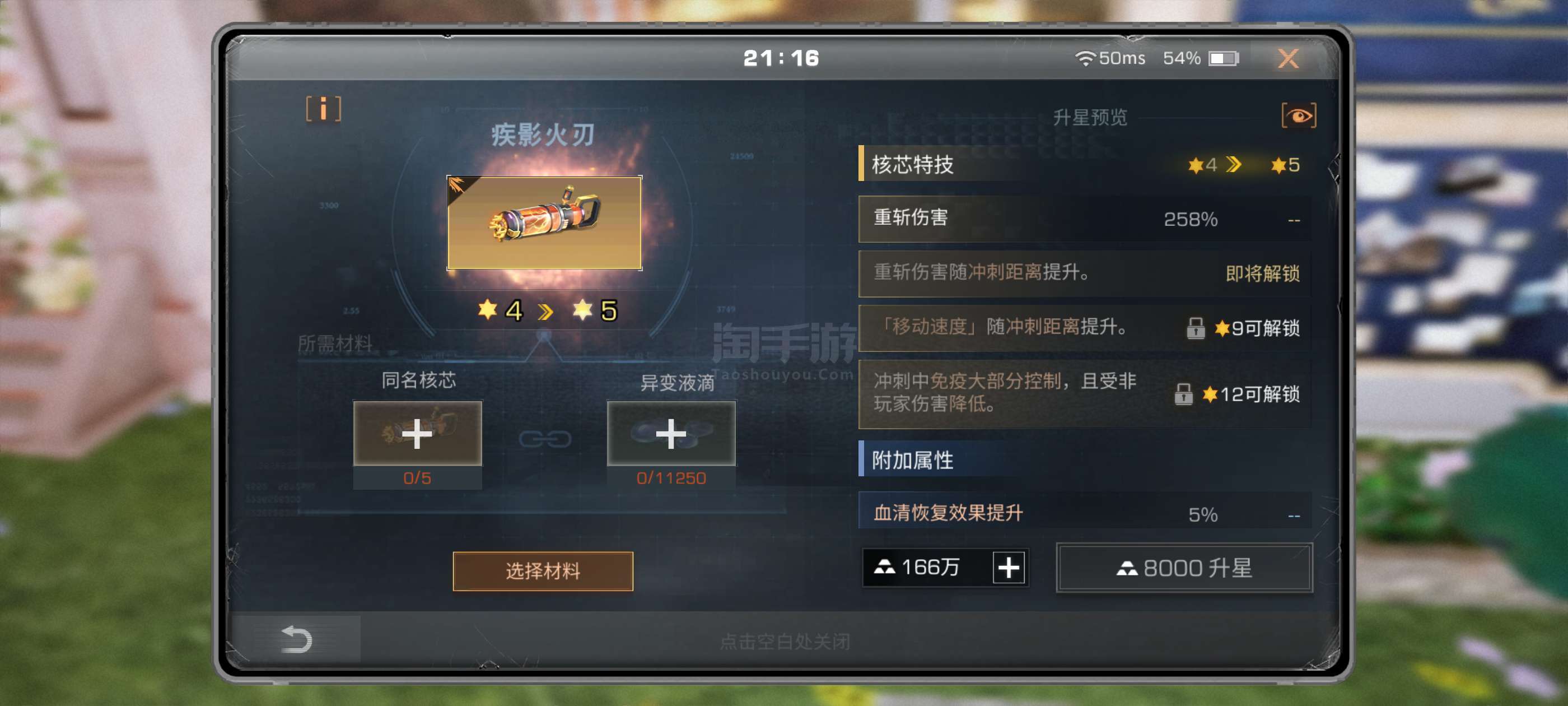Add mutation droplet material slot
The height and width of the screenshot is (706, 1568).
click(671, 433)
